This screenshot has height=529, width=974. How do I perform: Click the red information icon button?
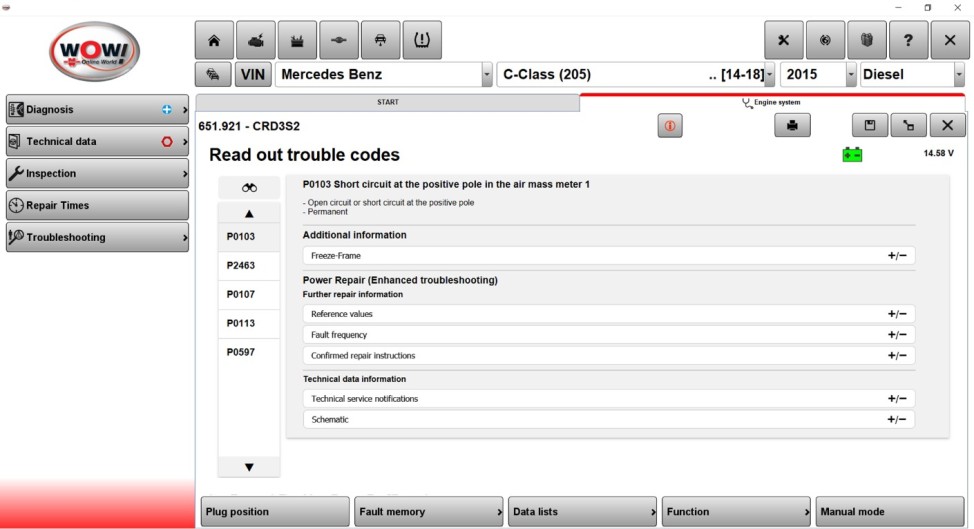click(x=670, y=125)
